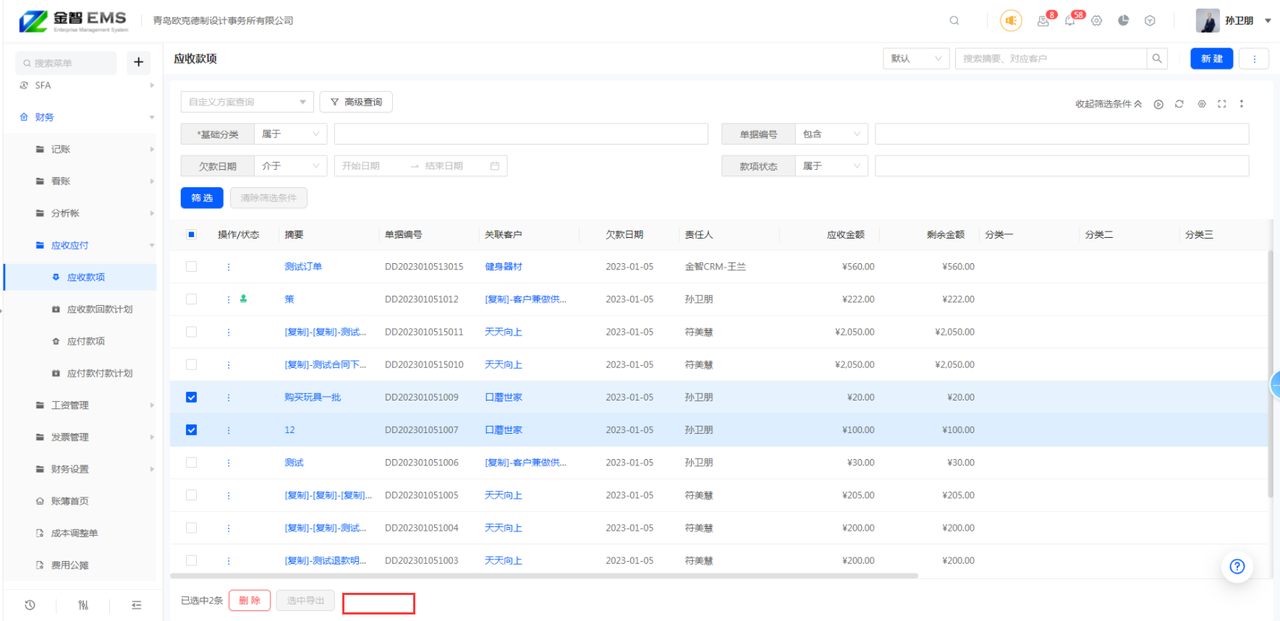Open row actions menu for DD202301051007
The width and height of the screenshot is (1280, 621).
coord(228,430)
